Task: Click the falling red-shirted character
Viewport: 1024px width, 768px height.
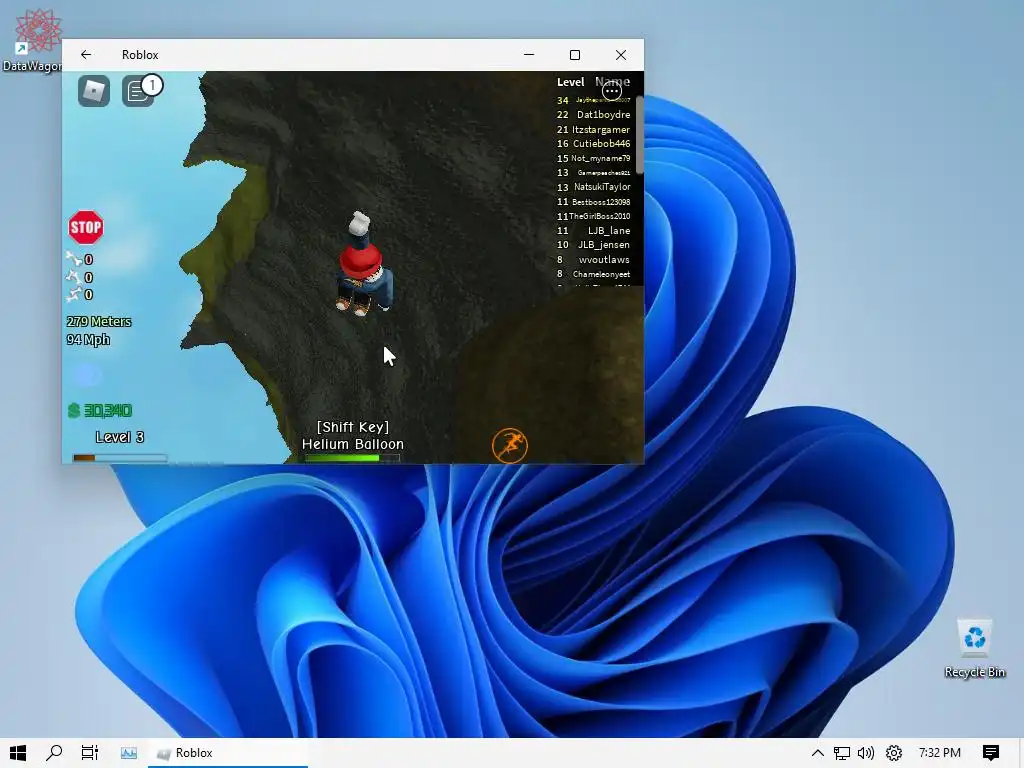Action: (x=363, y=264)
